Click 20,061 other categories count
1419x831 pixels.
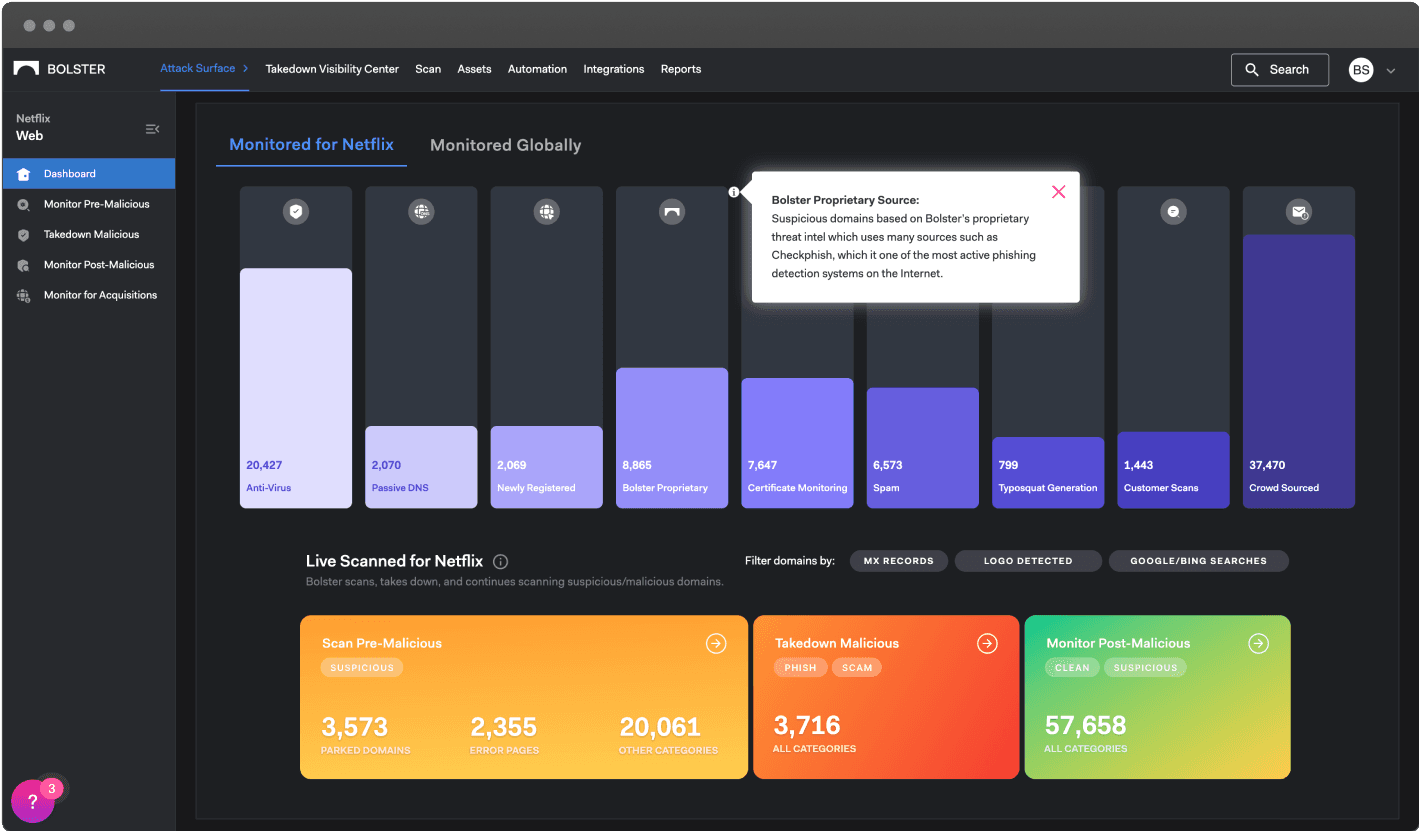pyautogui.click(x=660, y=727)
